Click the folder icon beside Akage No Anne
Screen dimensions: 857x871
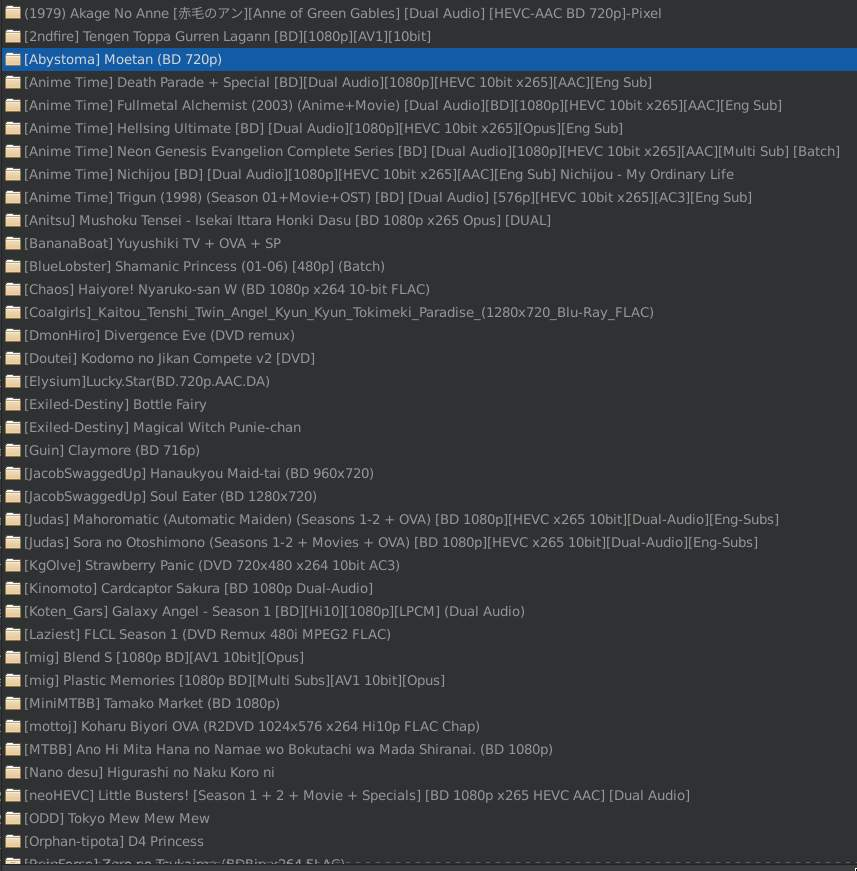point(13,13)
